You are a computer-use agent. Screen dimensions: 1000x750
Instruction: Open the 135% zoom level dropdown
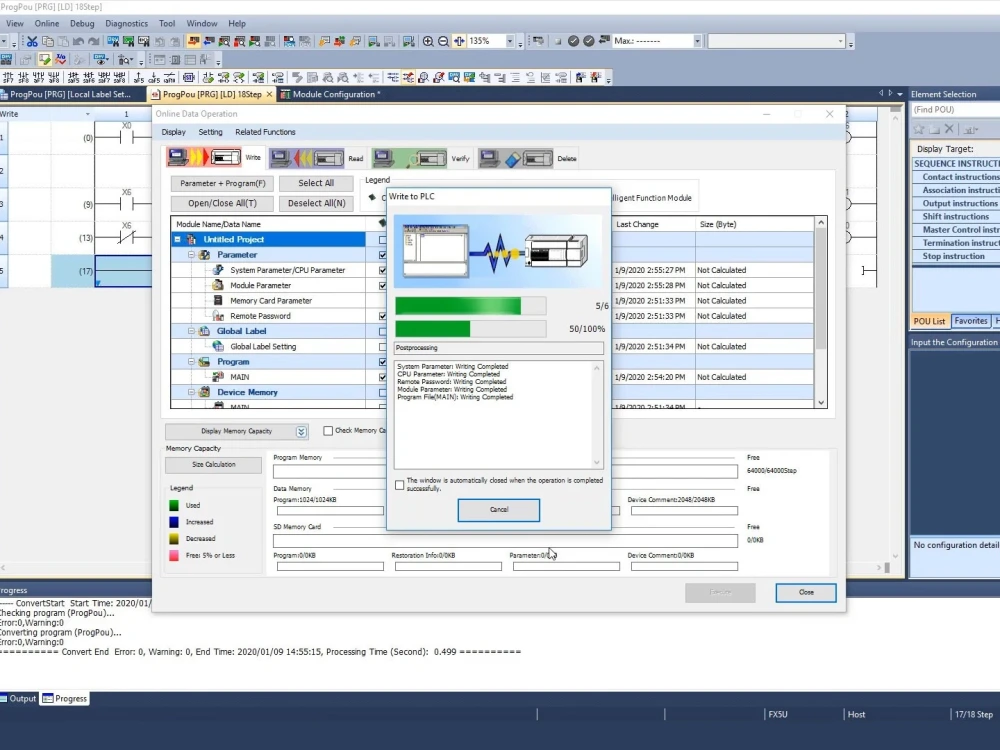[x=510, y=41]
